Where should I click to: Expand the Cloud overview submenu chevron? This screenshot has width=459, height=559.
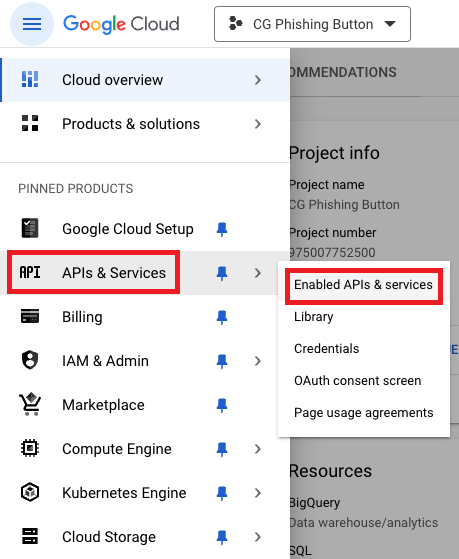coord(258,80)
